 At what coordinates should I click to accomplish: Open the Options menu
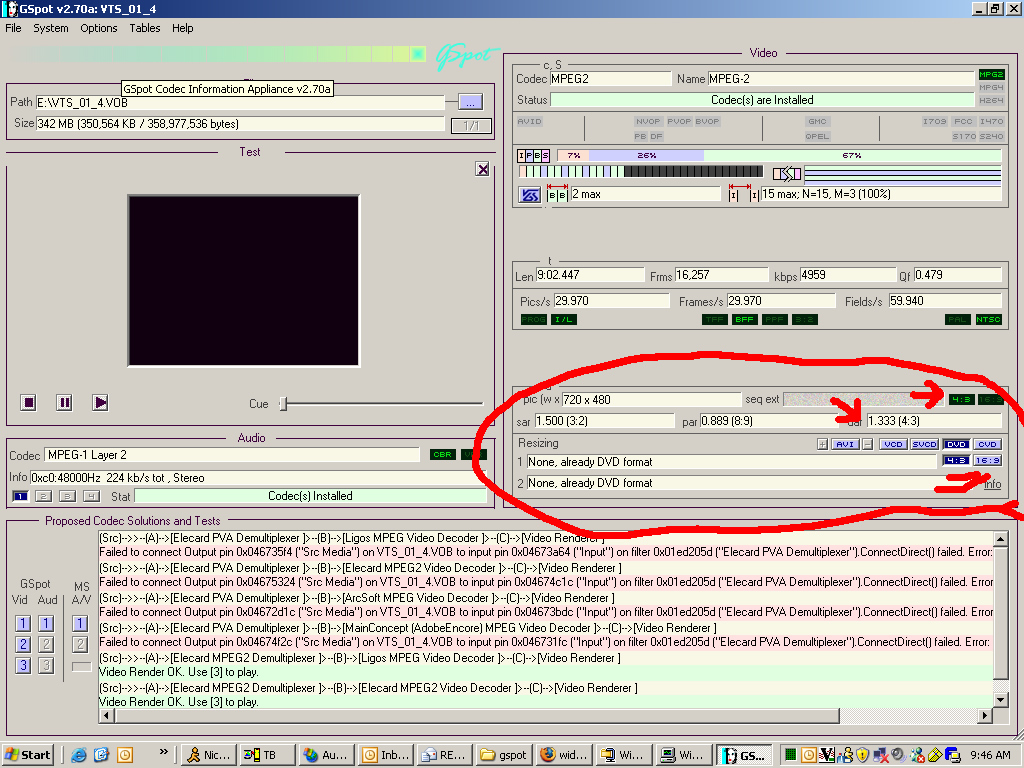tap(99, 28)
